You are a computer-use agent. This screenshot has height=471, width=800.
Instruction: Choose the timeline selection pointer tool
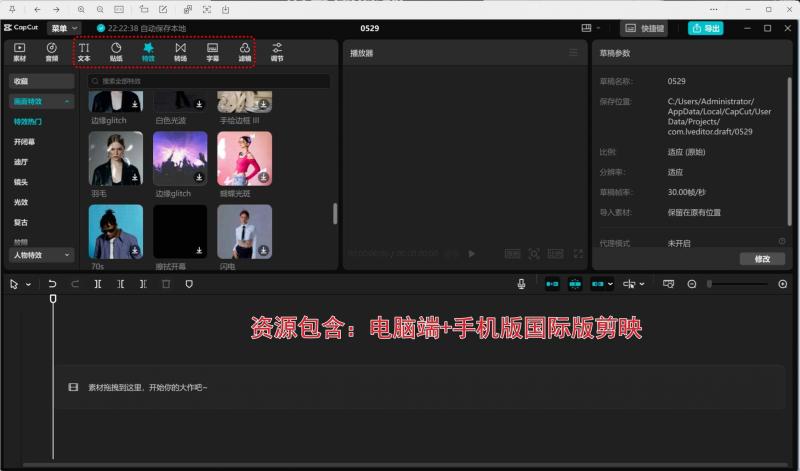(14, 284)
